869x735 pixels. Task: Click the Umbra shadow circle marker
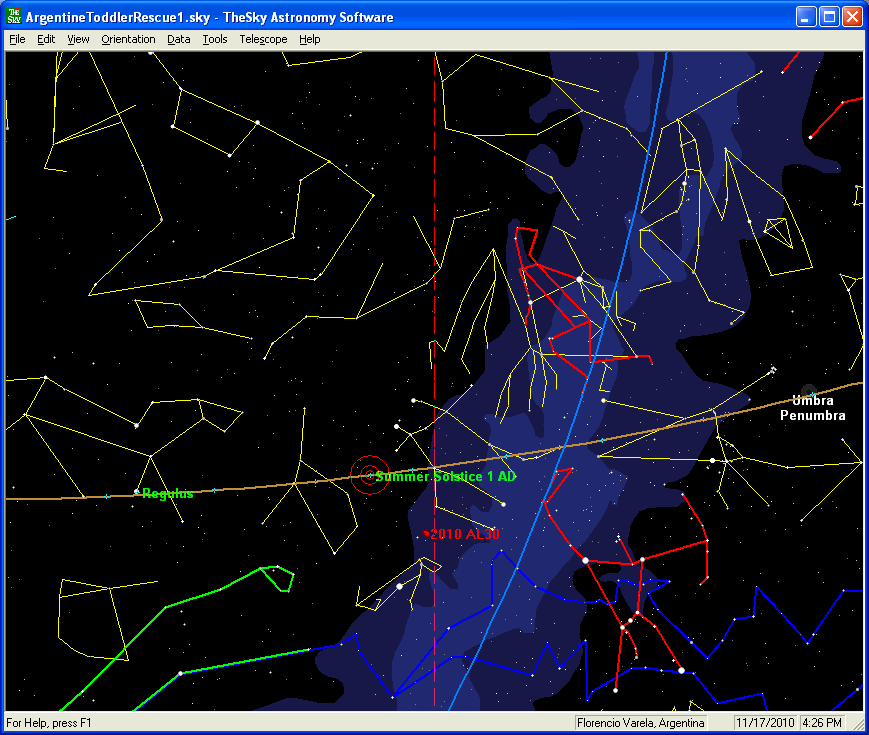pyautogui.click(x=808, y=391)
